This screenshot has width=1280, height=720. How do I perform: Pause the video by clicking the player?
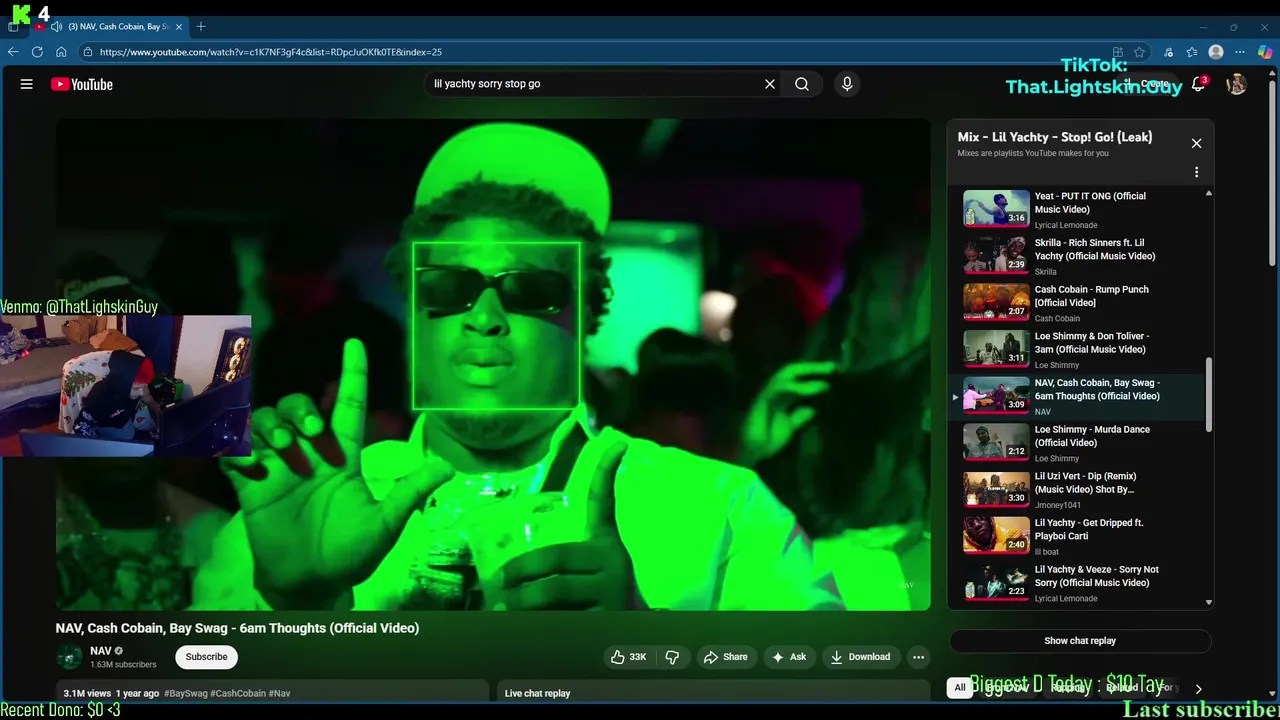click(x=493, y=364)
